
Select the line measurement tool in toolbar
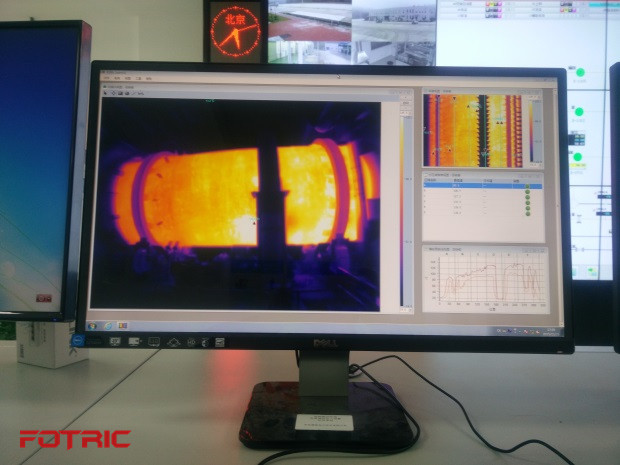click(x=134, y=93)
